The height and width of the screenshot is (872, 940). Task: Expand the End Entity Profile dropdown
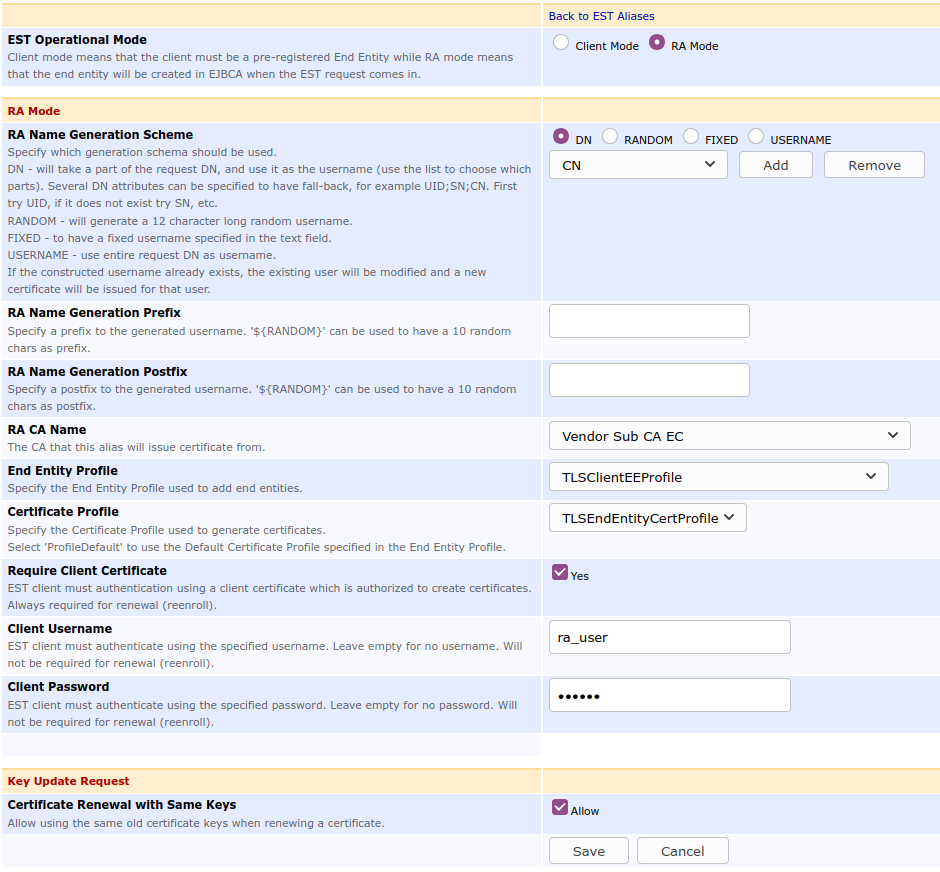pyautogui.click(x=718, y=477)
